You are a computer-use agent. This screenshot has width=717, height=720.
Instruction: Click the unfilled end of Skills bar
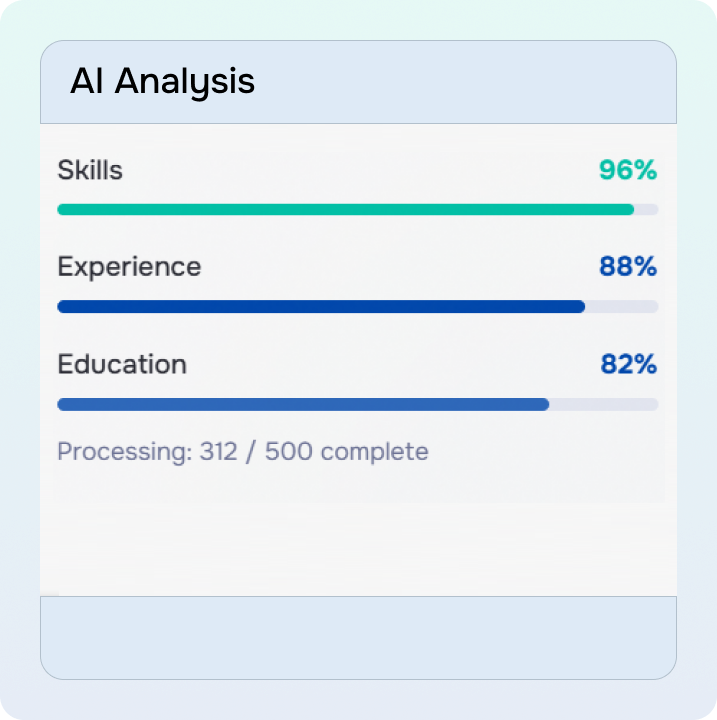point(647,210)
